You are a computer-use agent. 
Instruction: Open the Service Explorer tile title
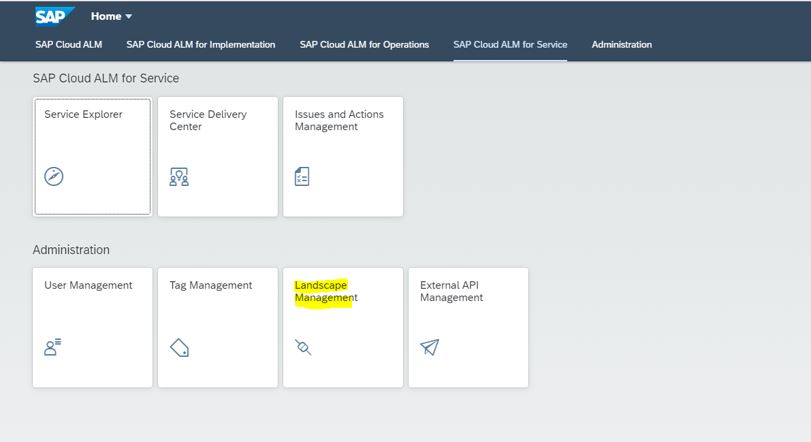pyautogui.click(x=83, y=114)
